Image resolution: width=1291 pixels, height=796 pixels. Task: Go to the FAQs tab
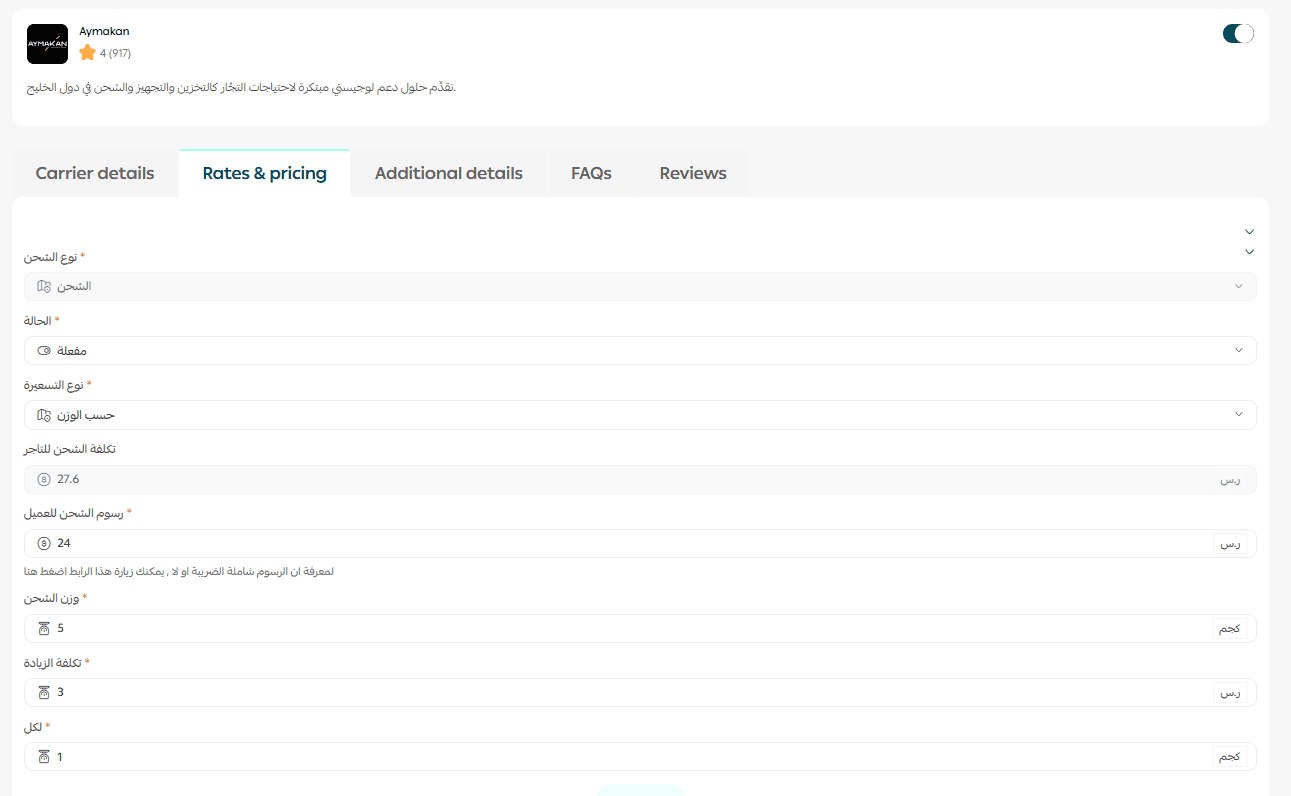coord(591,173)
